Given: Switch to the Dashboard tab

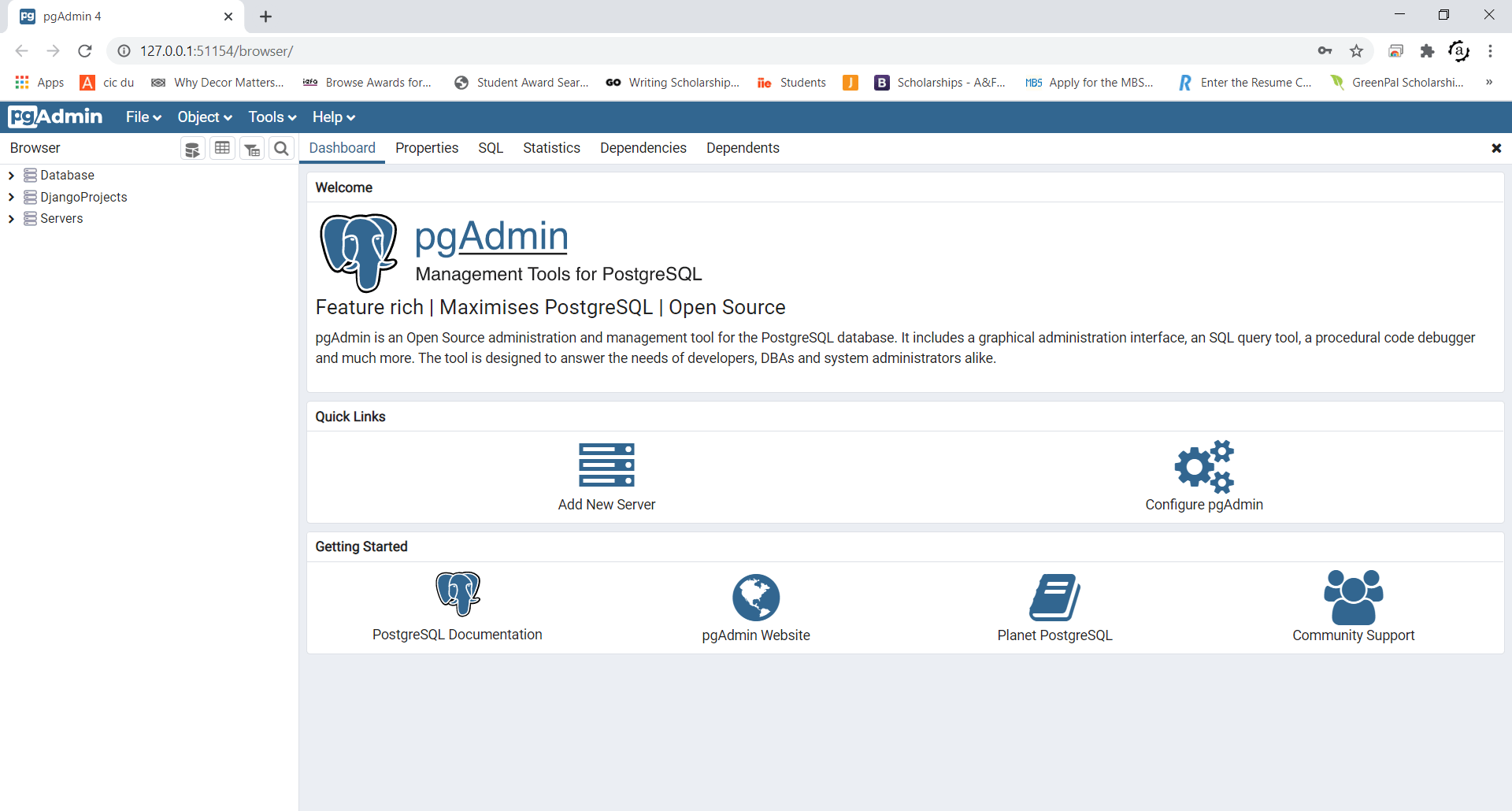Looking at the screenshot, I should click(342, 148).
